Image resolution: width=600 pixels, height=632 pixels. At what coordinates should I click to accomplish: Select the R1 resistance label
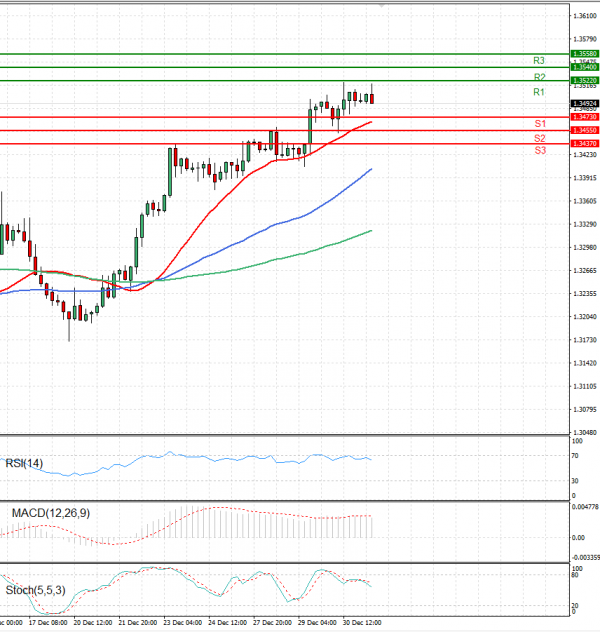[x=539, y=92]
